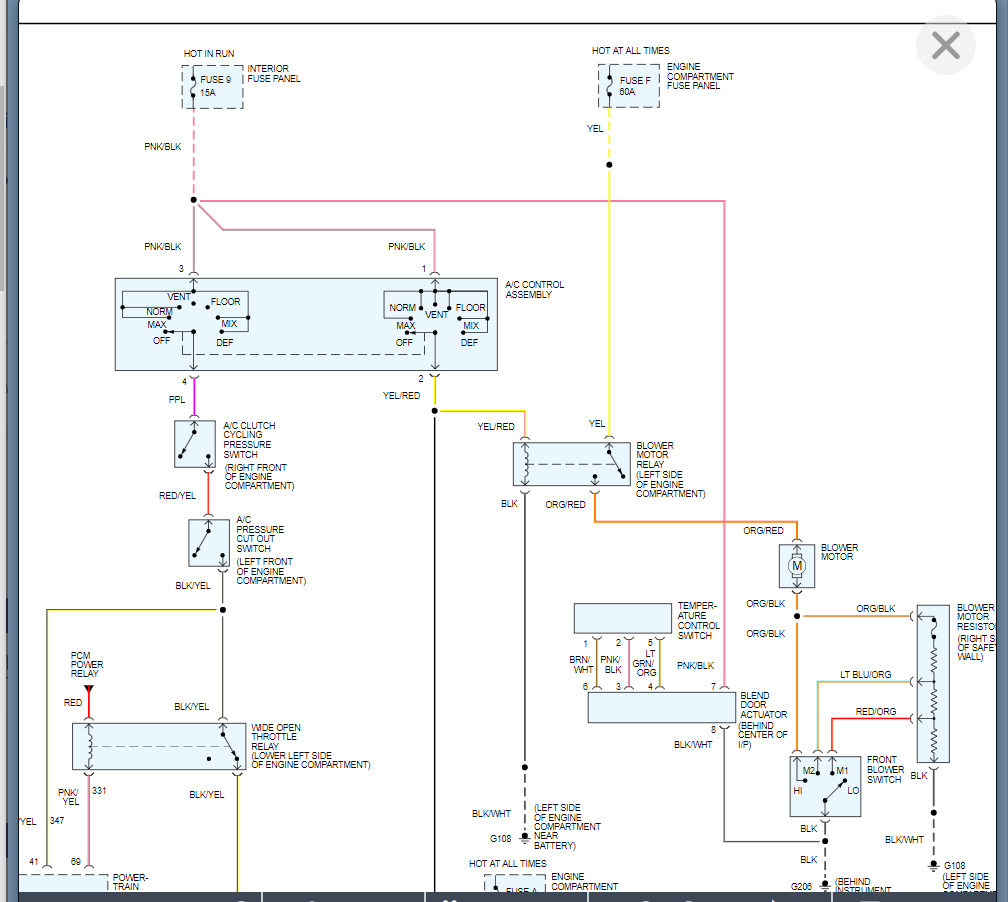Select the 'HI' position label in blower switch
The height and width of the screenshot is (902, 1008).
click(798, 791)
